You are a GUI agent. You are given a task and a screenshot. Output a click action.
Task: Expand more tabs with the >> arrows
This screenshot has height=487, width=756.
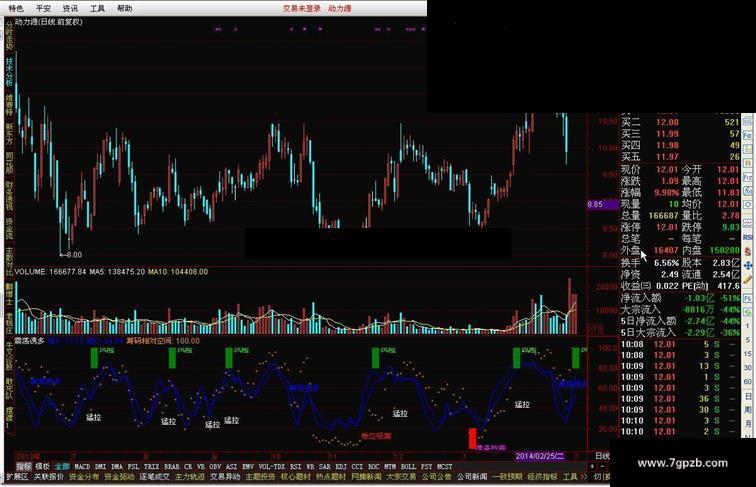(584, 476)
